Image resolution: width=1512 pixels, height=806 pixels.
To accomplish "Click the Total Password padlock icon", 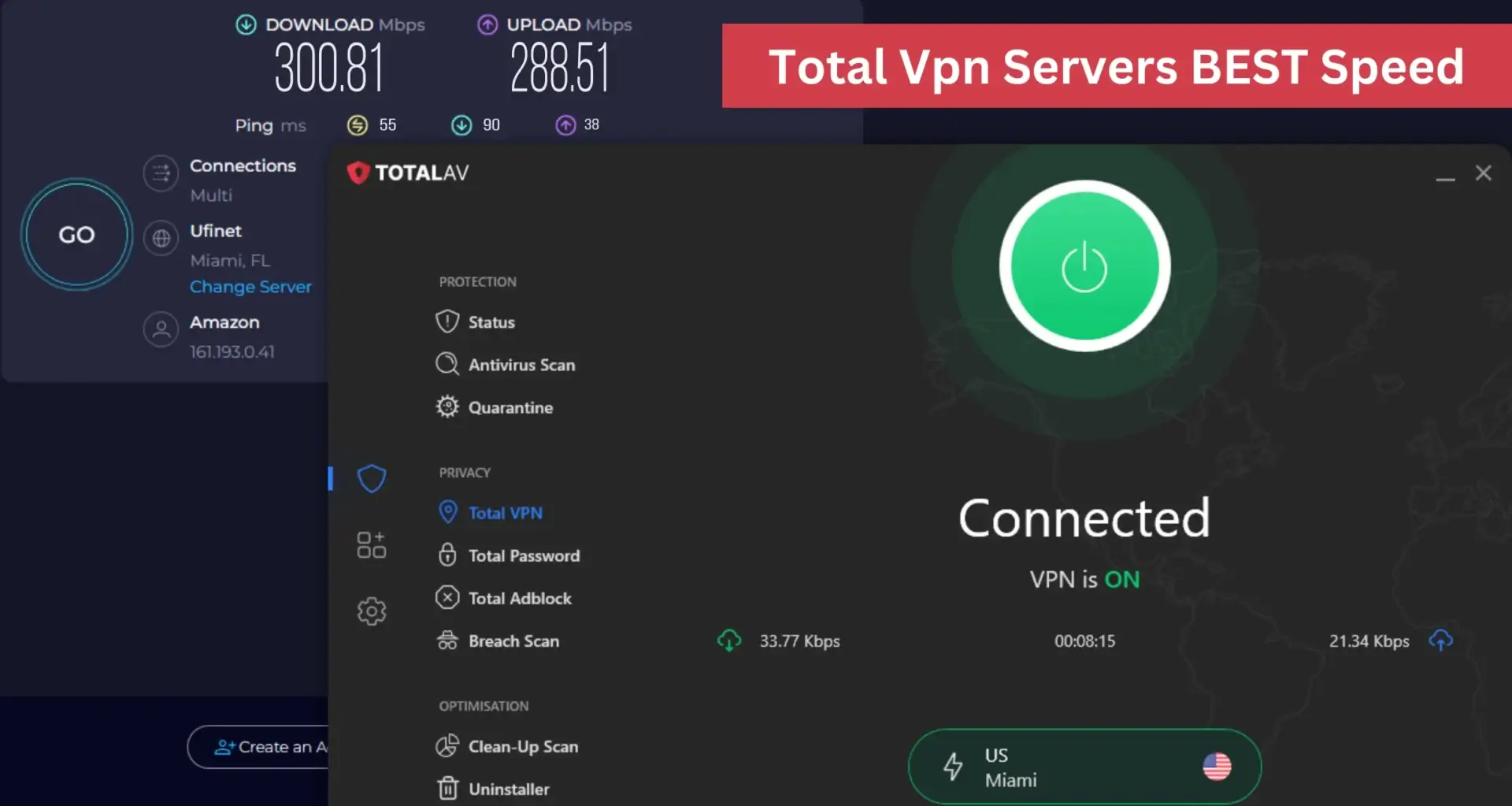I will click(x=447, y=555).
